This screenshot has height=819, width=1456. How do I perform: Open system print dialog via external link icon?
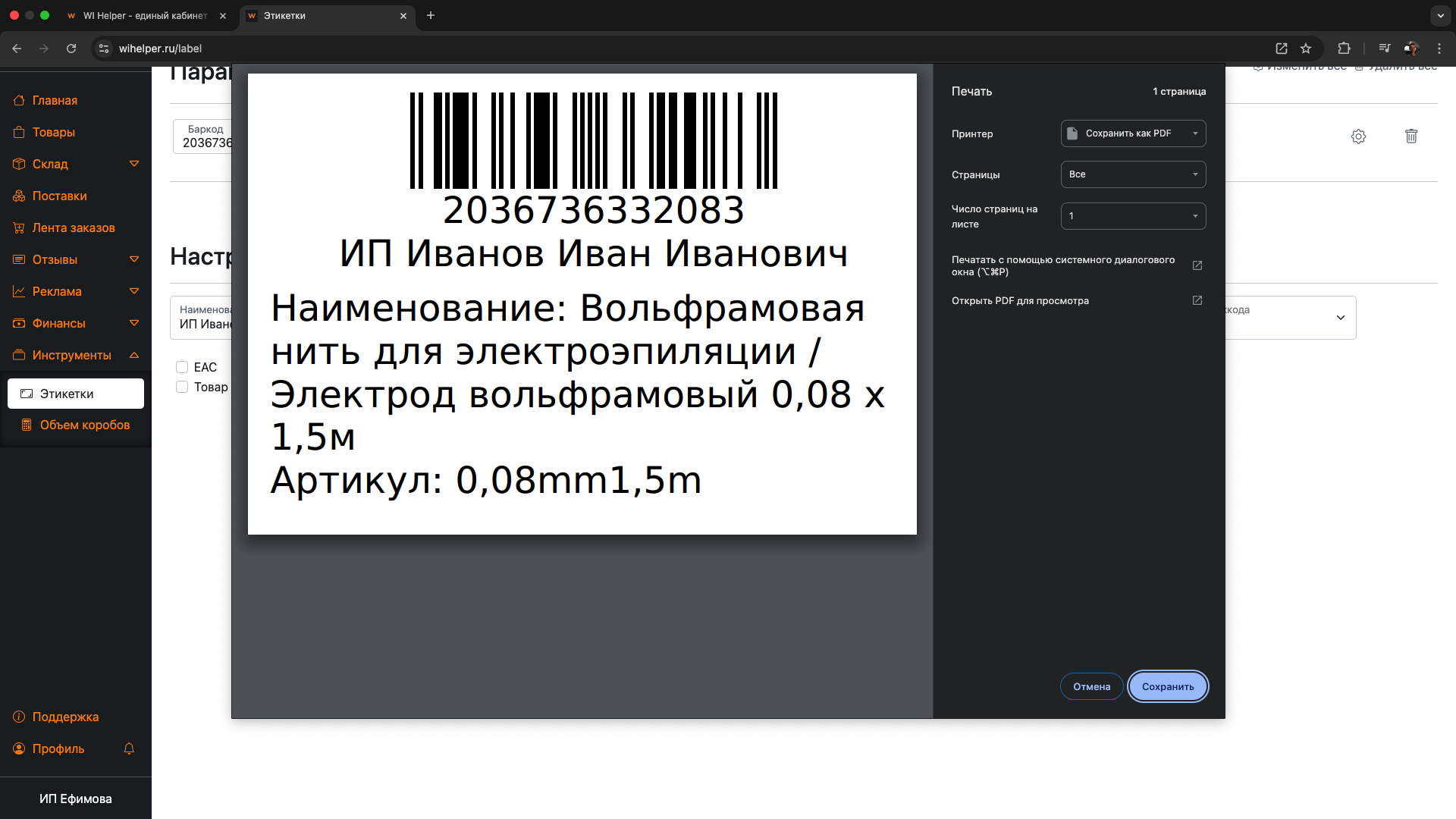1197,265
